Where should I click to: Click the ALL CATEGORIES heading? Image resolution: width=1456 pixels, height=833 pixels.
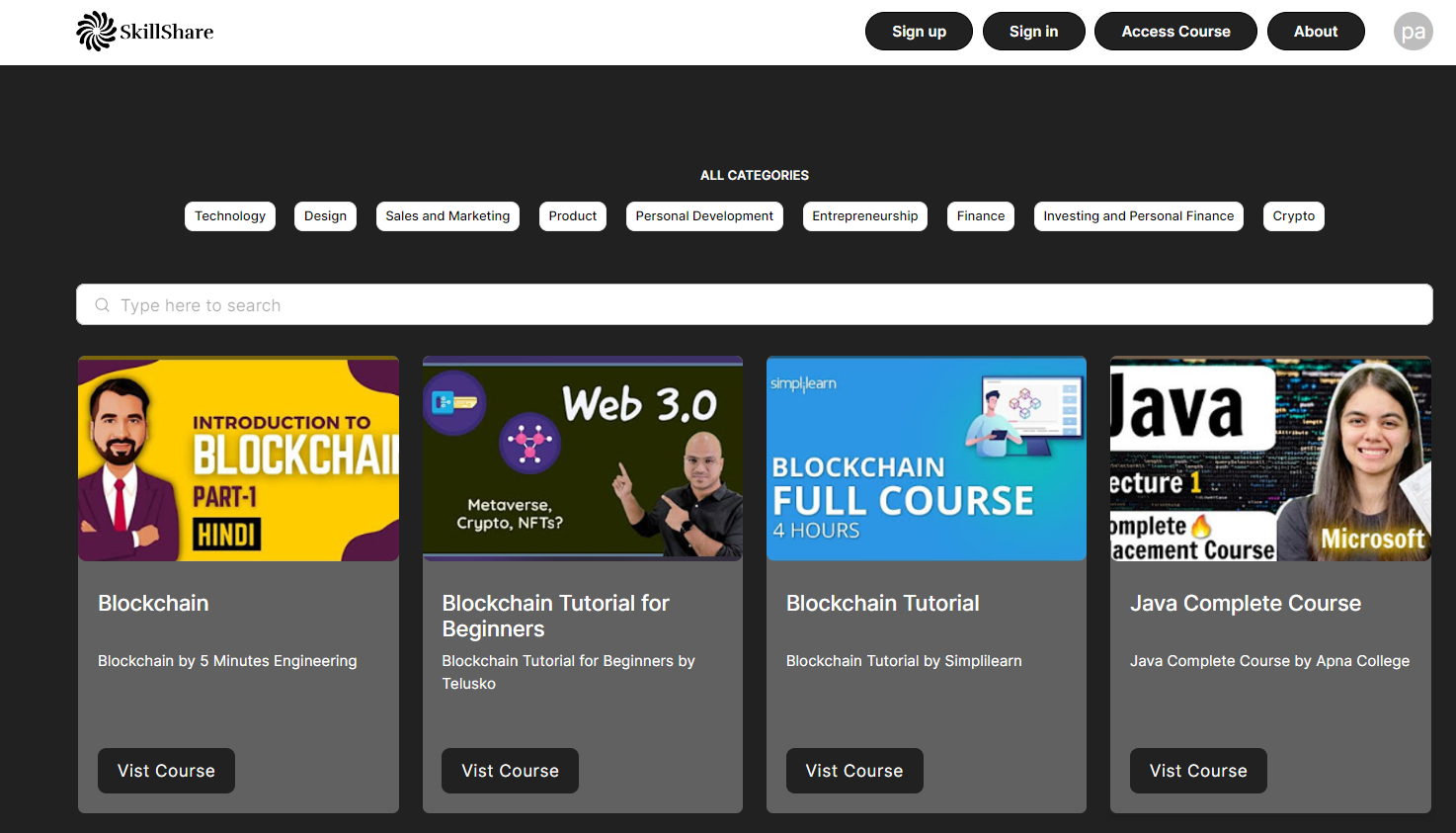coord(755,175)
